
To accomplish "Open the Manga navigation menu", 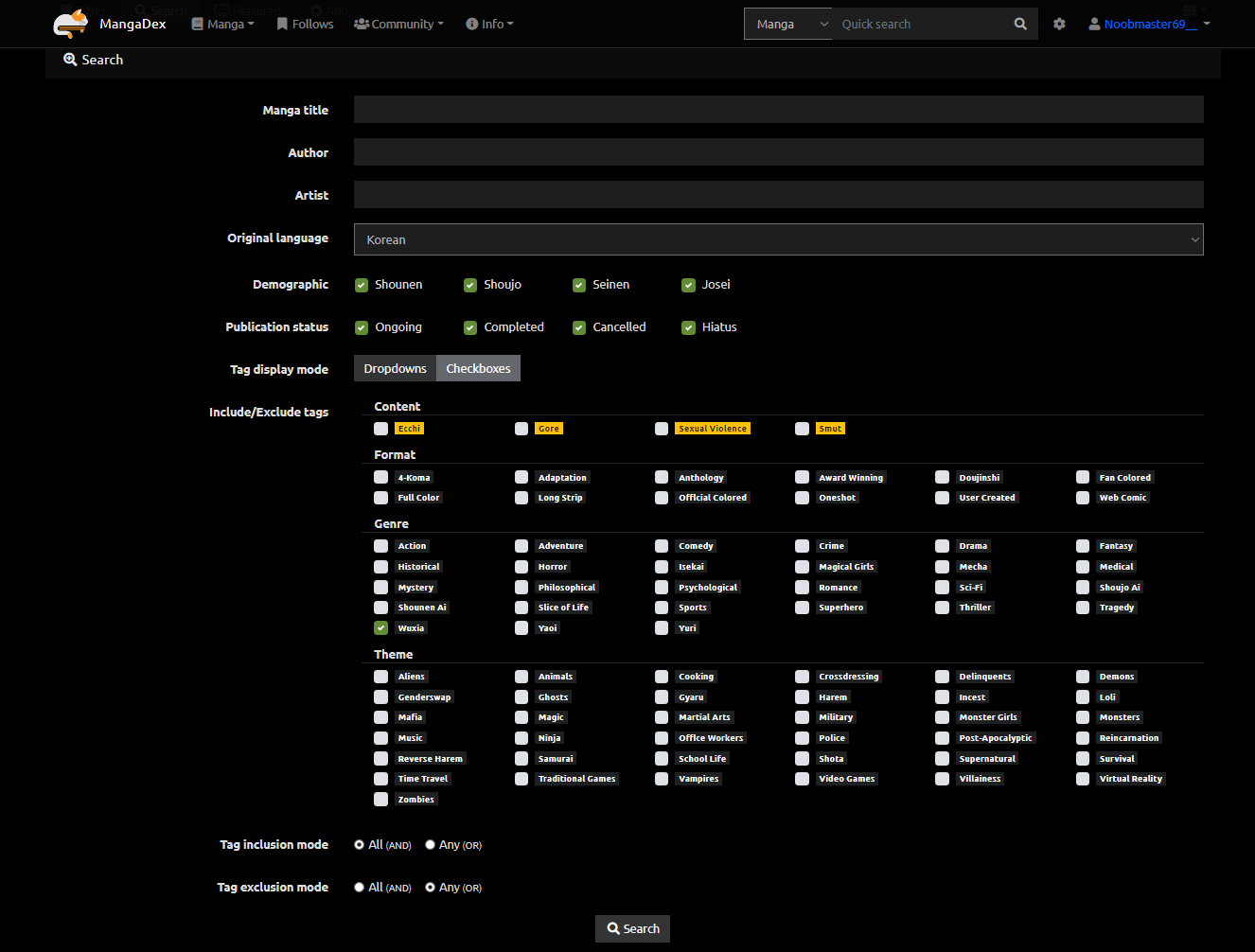I will [223, 24].
